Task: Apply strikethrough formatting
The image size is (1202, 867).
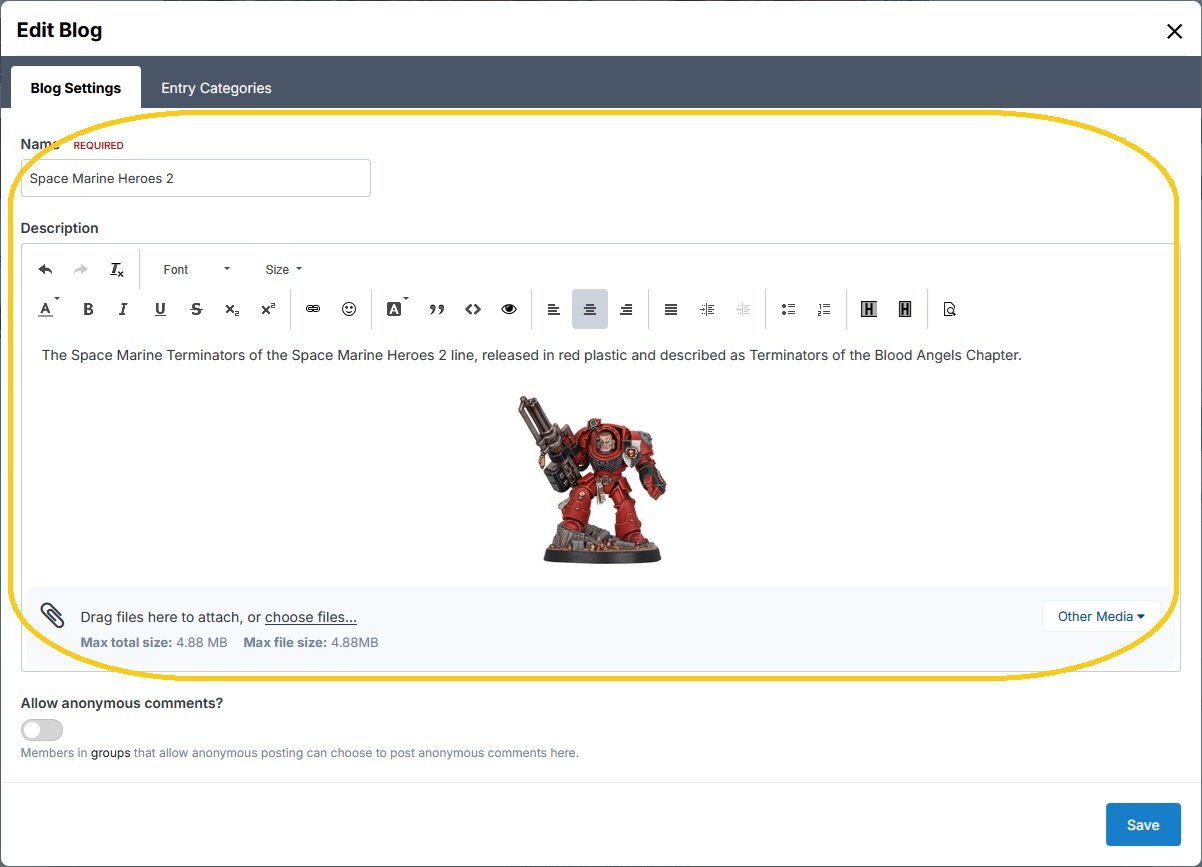Action: (x=196, y=310)
